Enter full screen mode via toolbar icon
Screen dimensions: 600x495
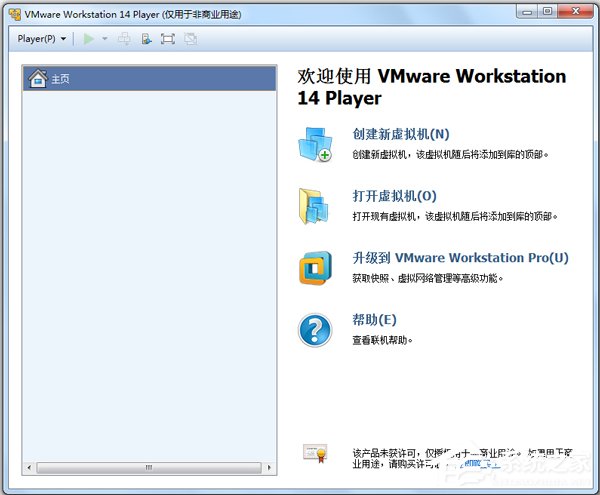point(168,39)
